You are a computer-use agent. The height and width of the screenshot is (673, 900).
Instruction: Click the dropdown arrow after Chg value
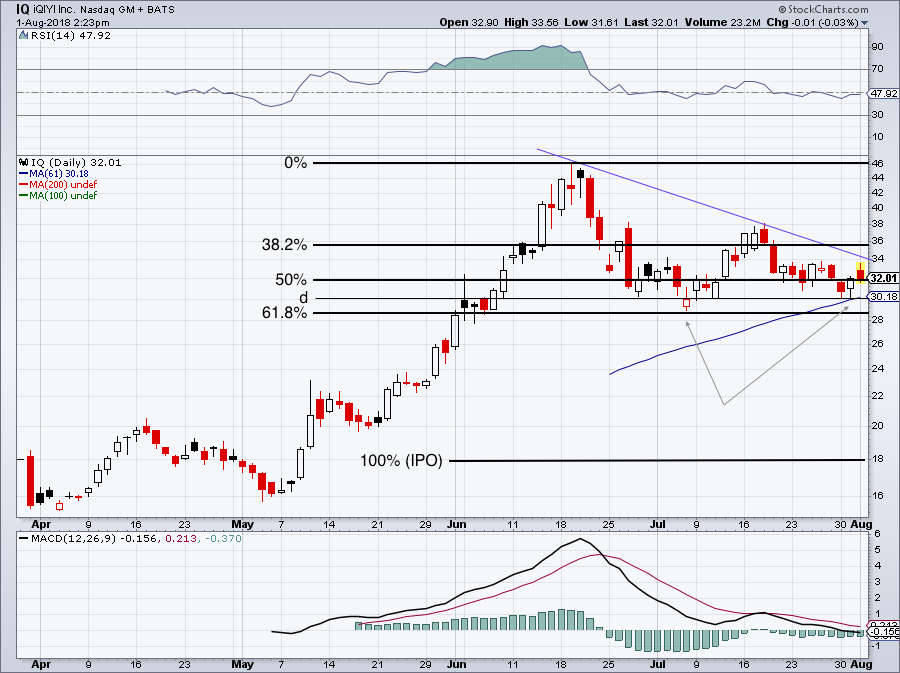[865, 23]
